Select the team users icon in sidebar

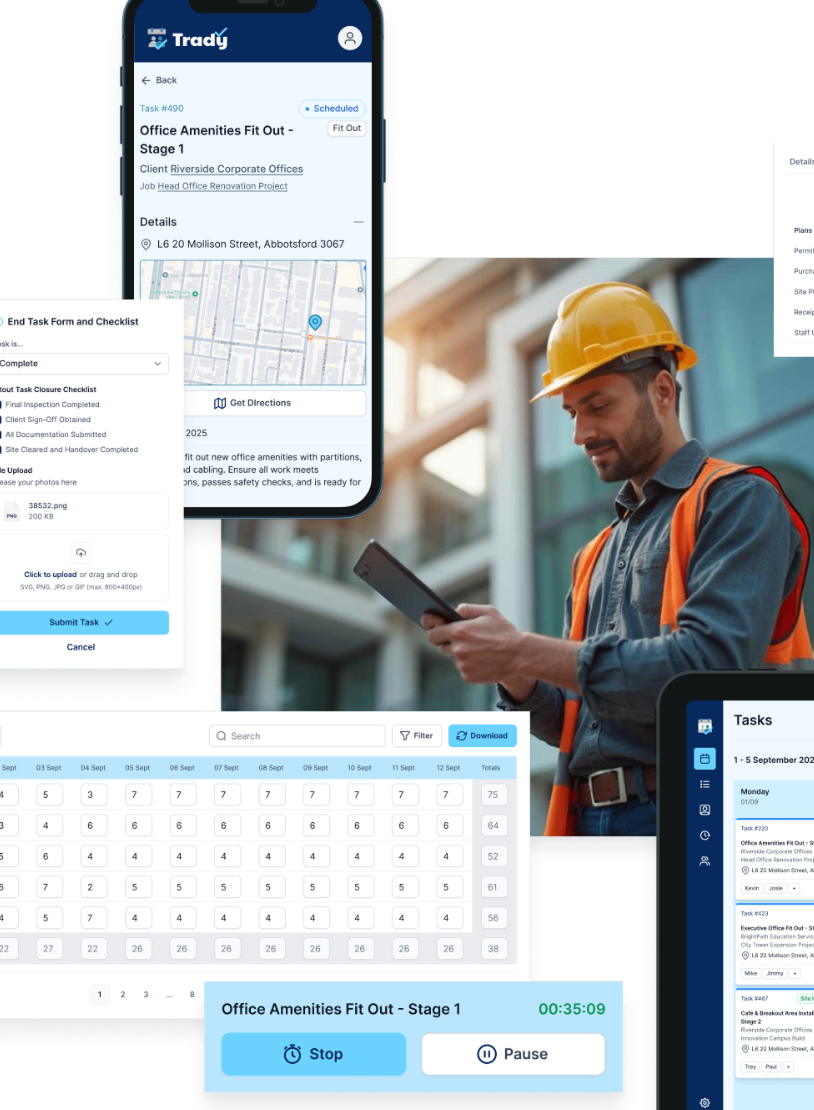[x=704, y=861]
